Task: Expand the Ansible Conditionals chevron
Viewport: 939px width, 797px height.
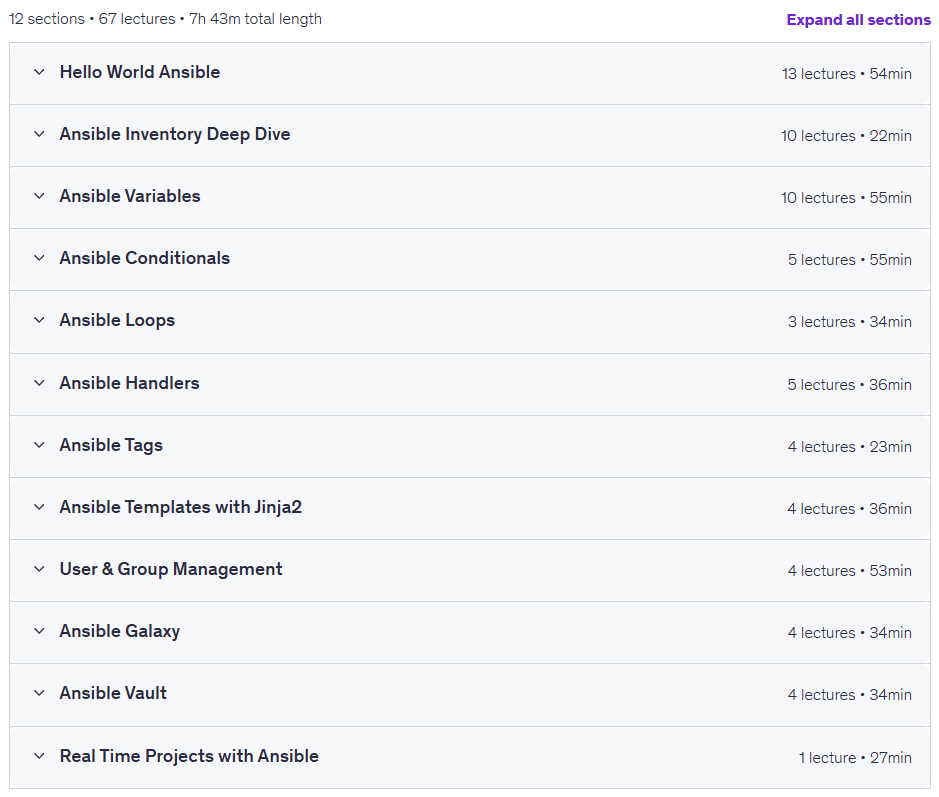Action: click(x=40, y=258)
